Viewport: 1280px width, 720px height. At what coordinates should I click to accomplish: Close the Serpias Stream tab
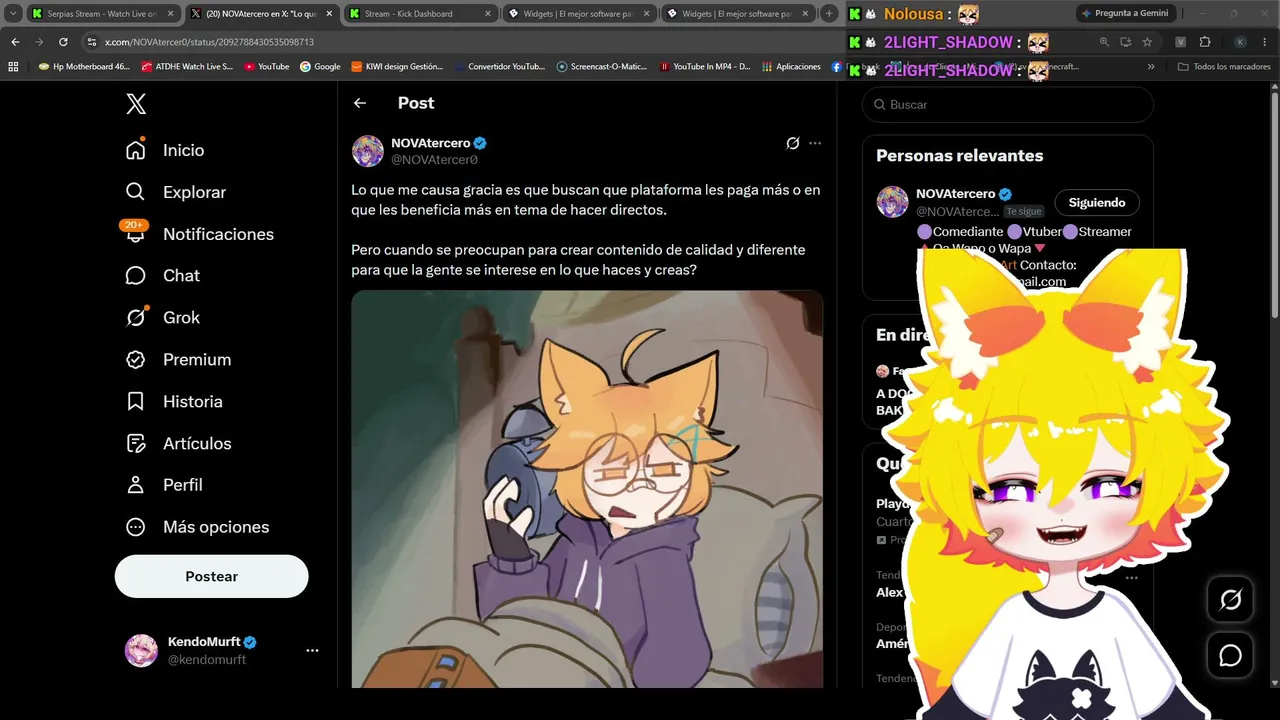(x=170, y=14)
